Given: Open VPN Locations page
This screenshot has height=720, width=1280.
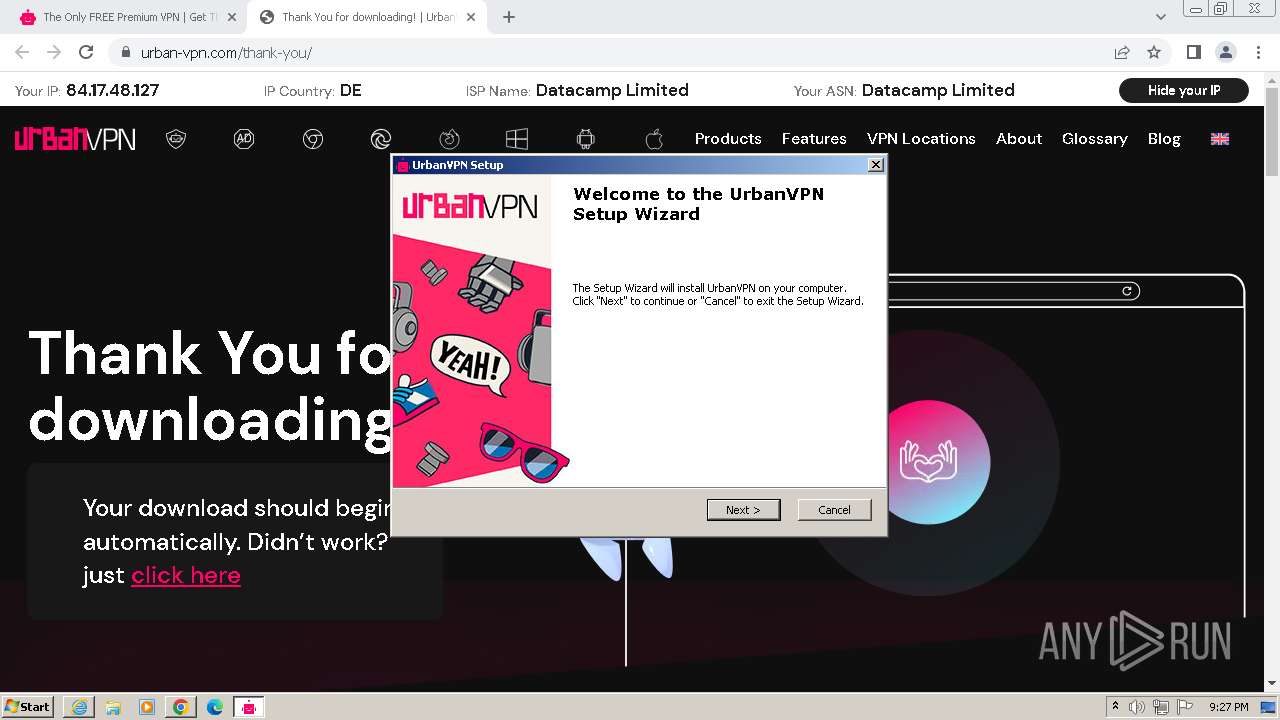Looking at the screenshot, I should (x=921, y=139).
